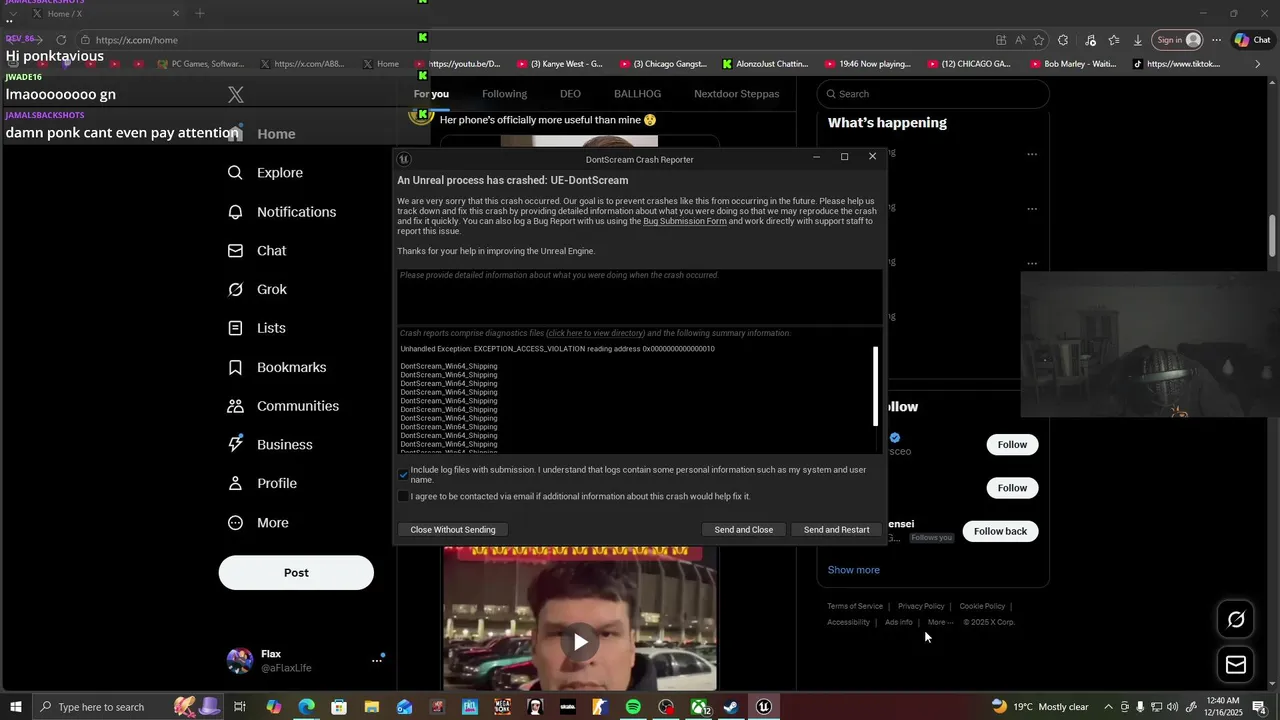
Task: Open Microsoft Store from taskbar
Action: (x=339, y=707)
